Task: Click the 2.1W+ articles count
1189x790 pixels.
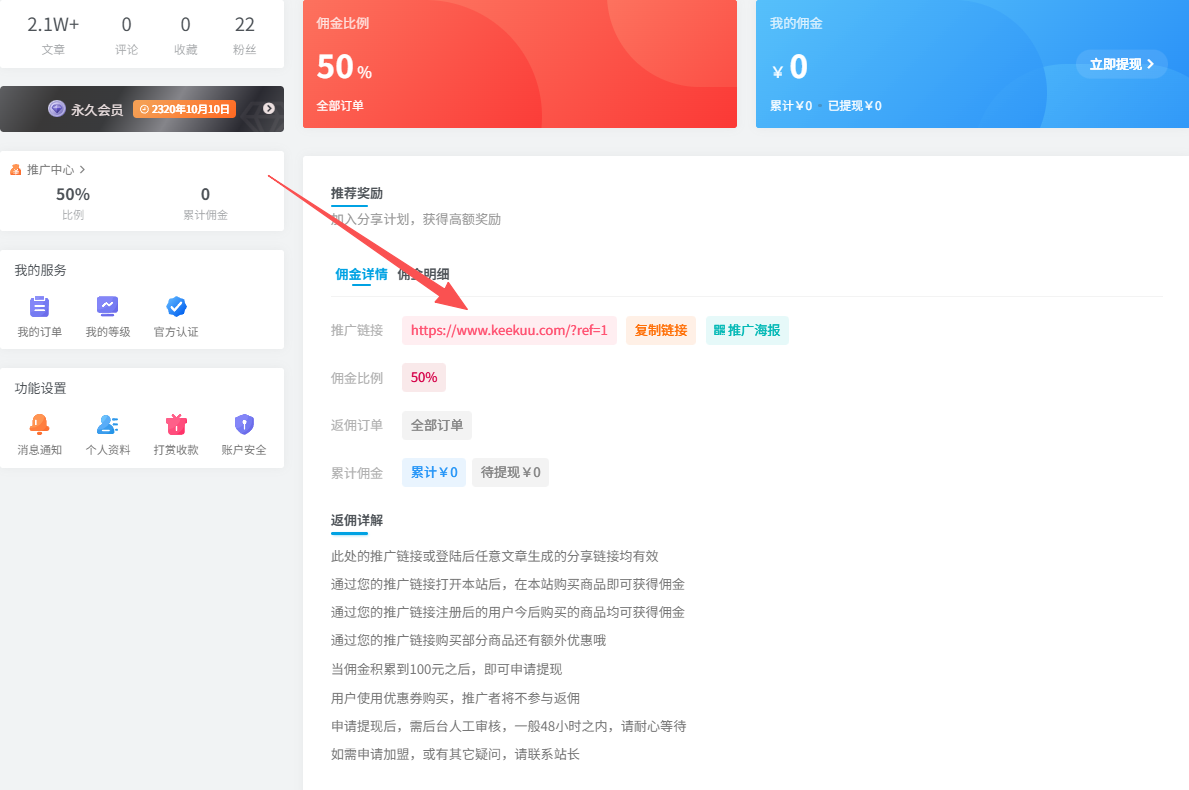Action: (53, 25)
